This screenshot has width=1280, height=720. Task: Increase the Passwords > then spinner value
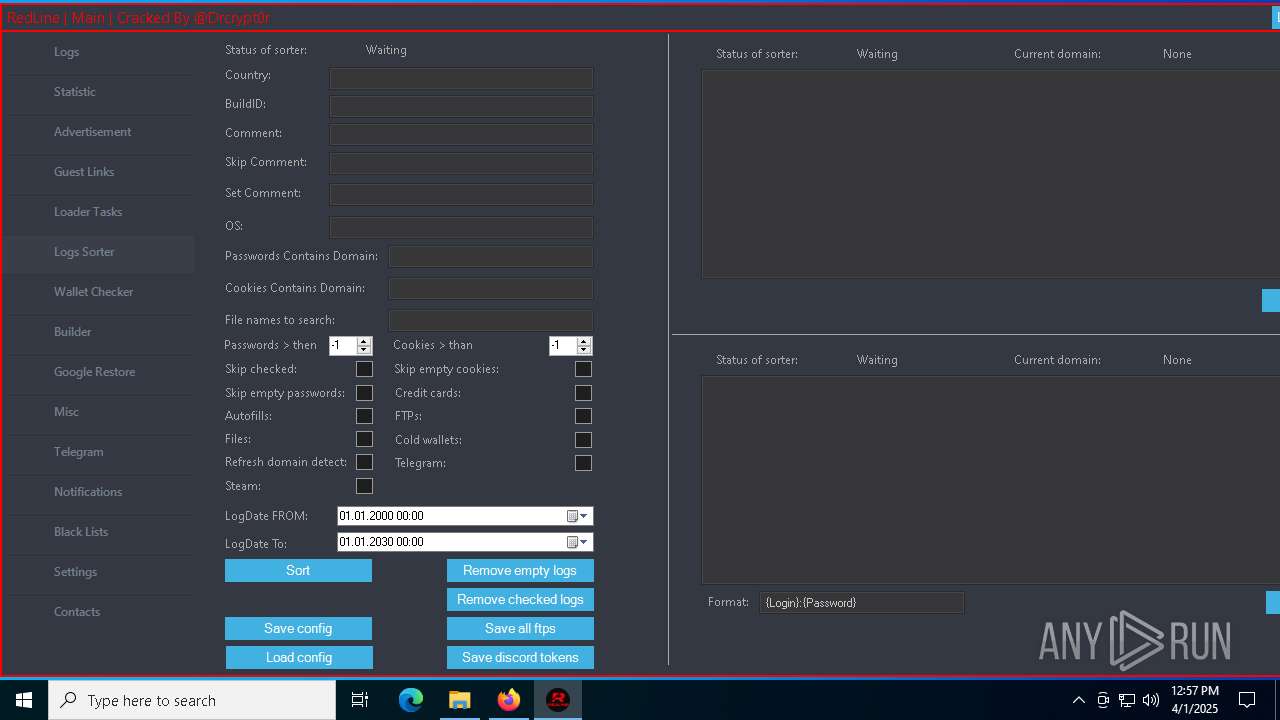(364, 341)
